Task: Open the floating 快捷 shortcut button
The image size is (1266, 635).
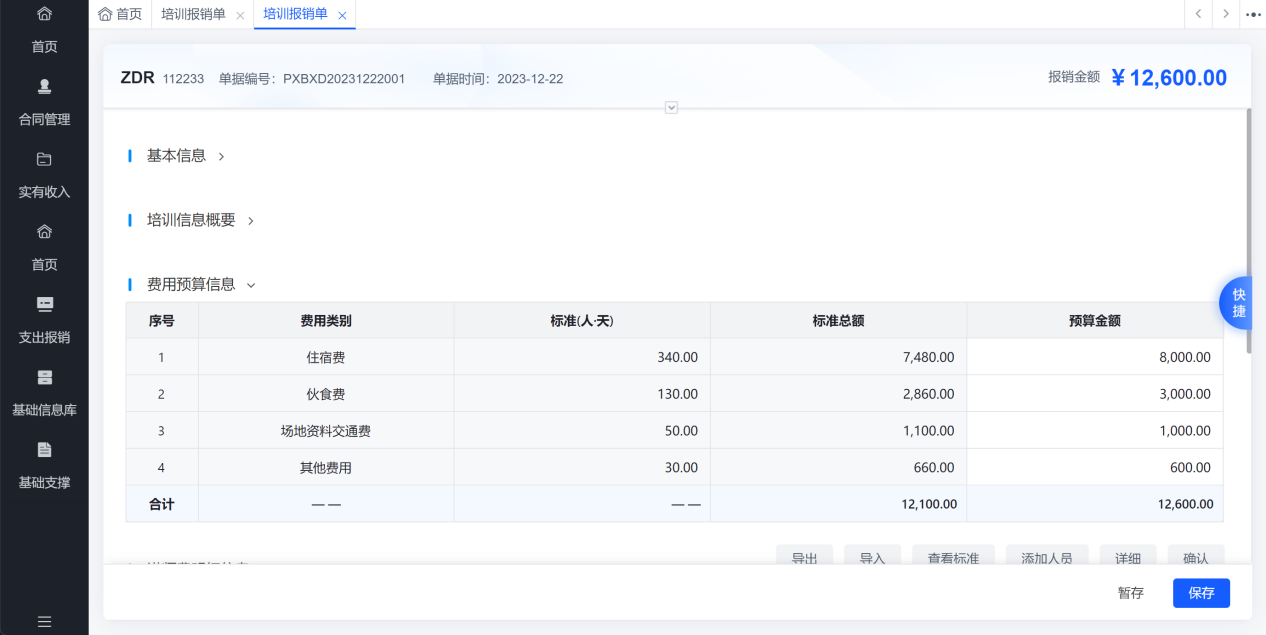Action: click(x=1237, y=303)
